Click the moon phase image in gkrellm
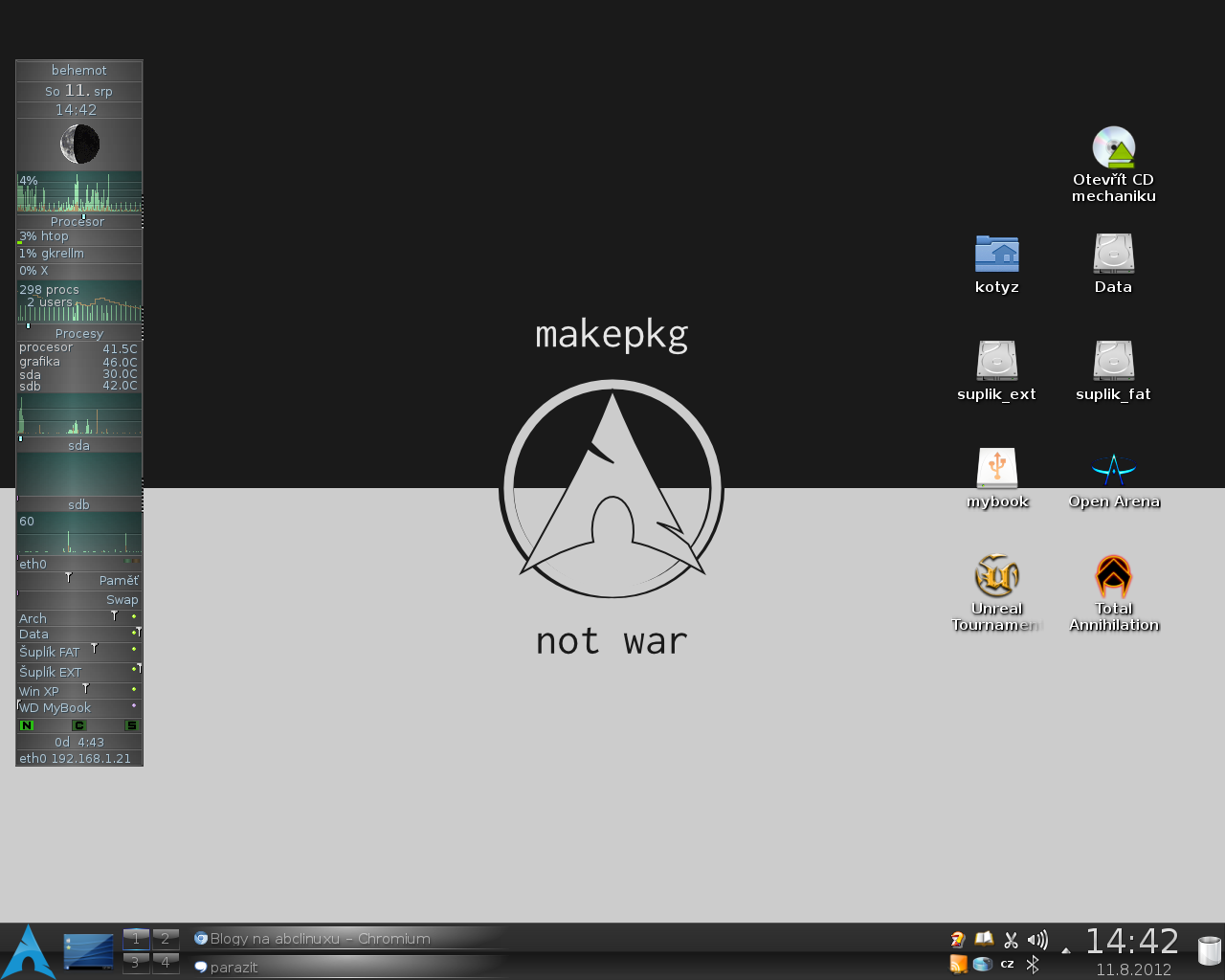The height and width of the screenshot is (980, 1225). (x=79, y=145)
